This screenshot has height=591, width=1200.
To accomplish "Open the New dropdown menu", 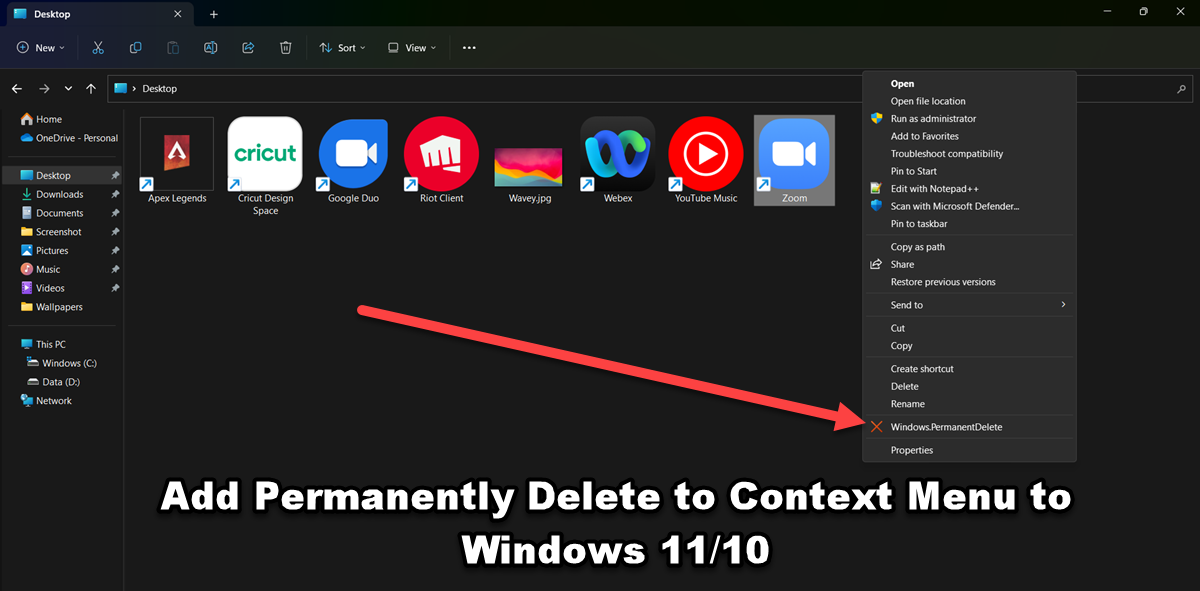I will point(40,48).
